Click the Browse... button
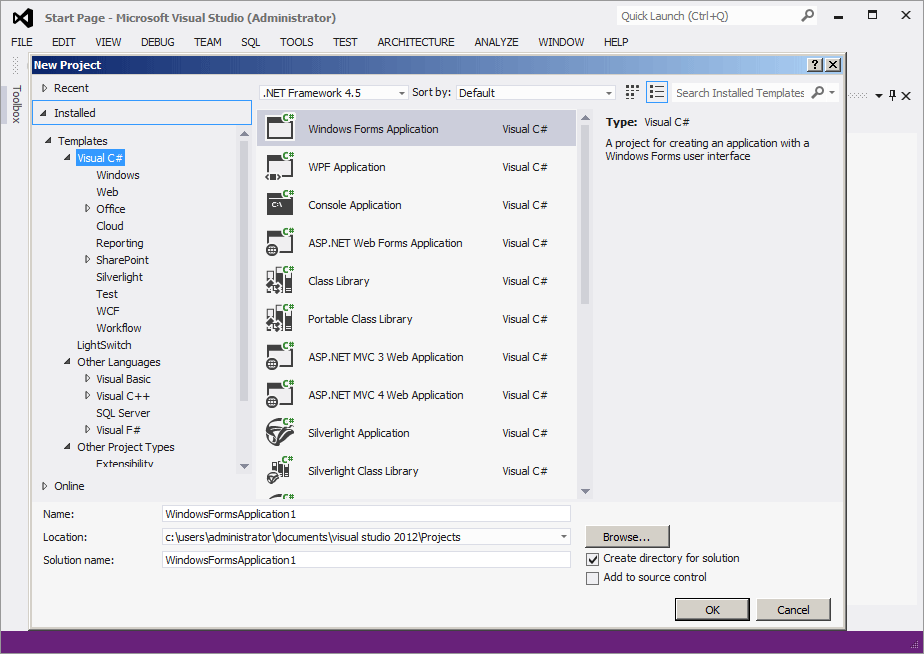This screenshot has width=924, height=654. click(627, 537)
